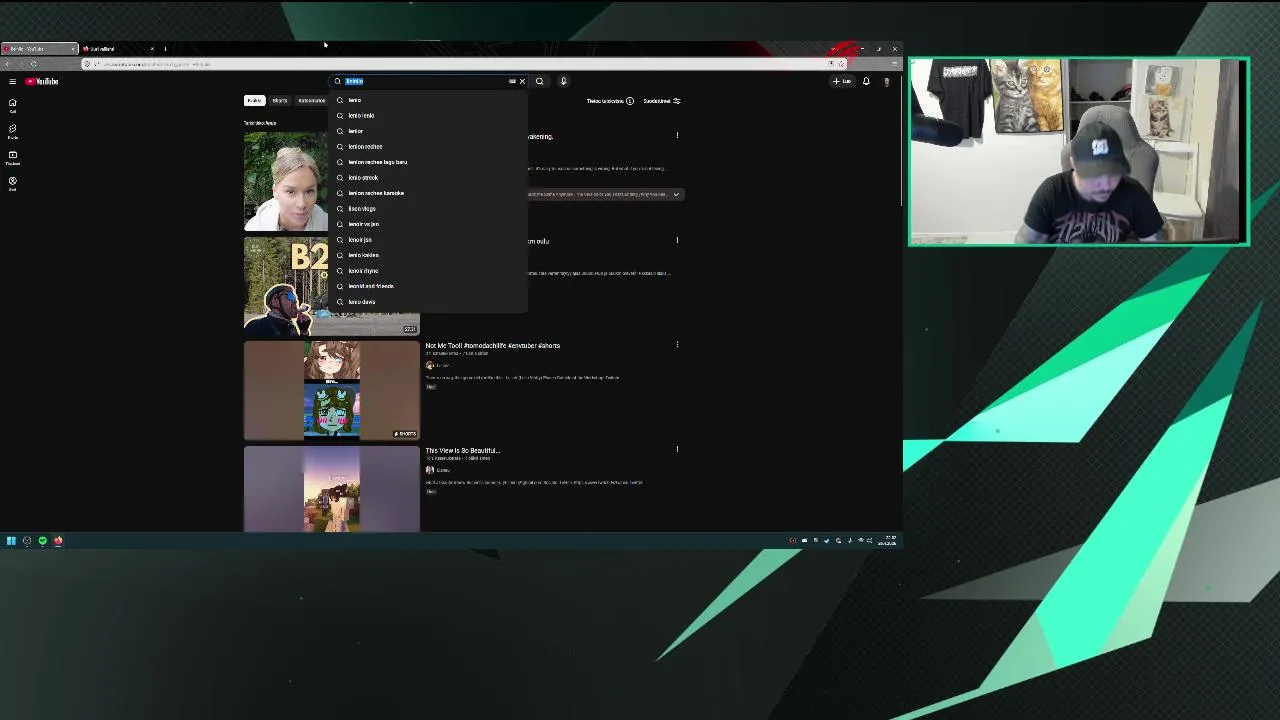Open the Home icon in left sidebar
1280x720 pixels.
click(12, 105)
